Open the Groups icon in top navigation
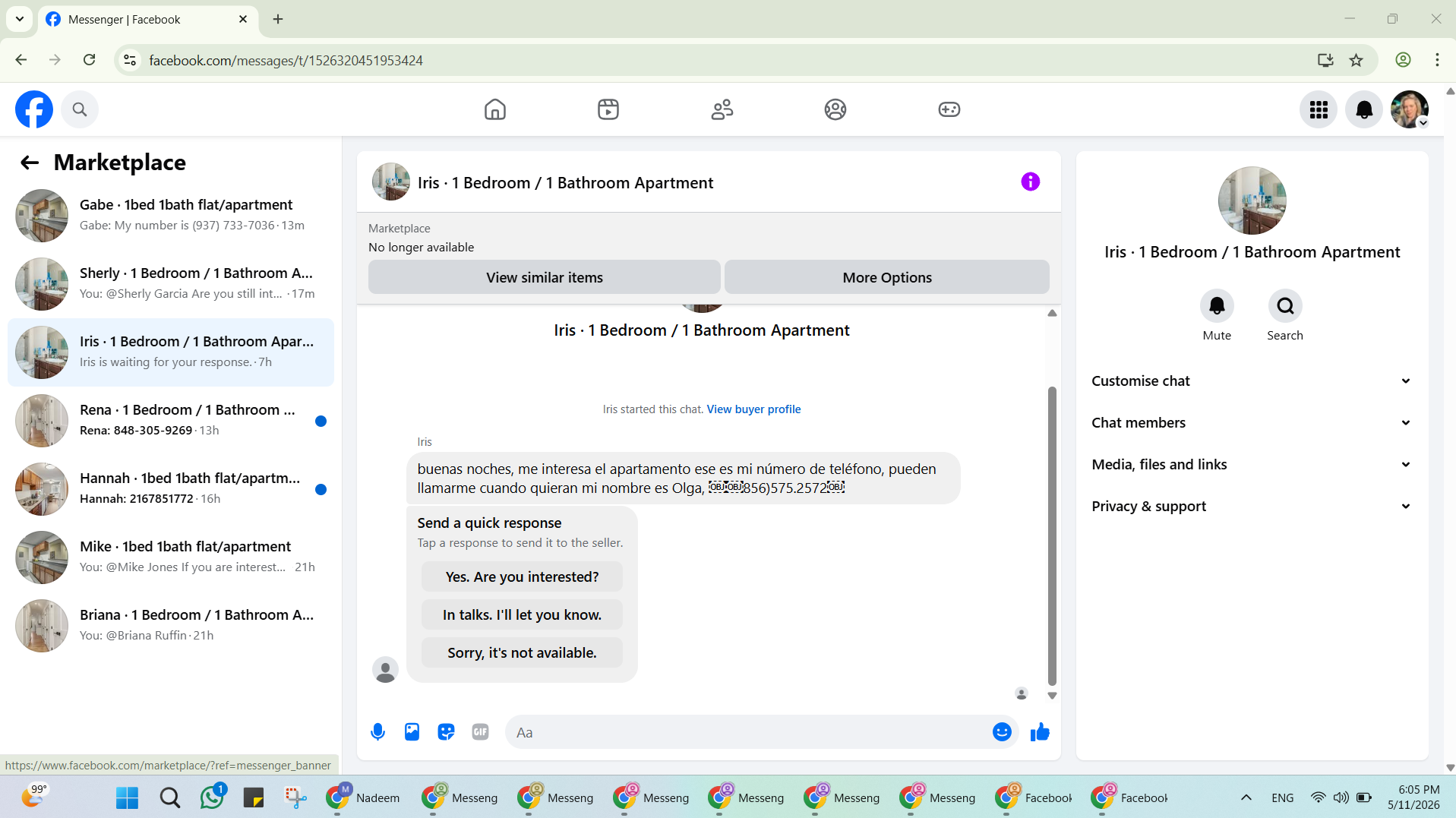The image size is (1456, 818). [x=835, y=109]
